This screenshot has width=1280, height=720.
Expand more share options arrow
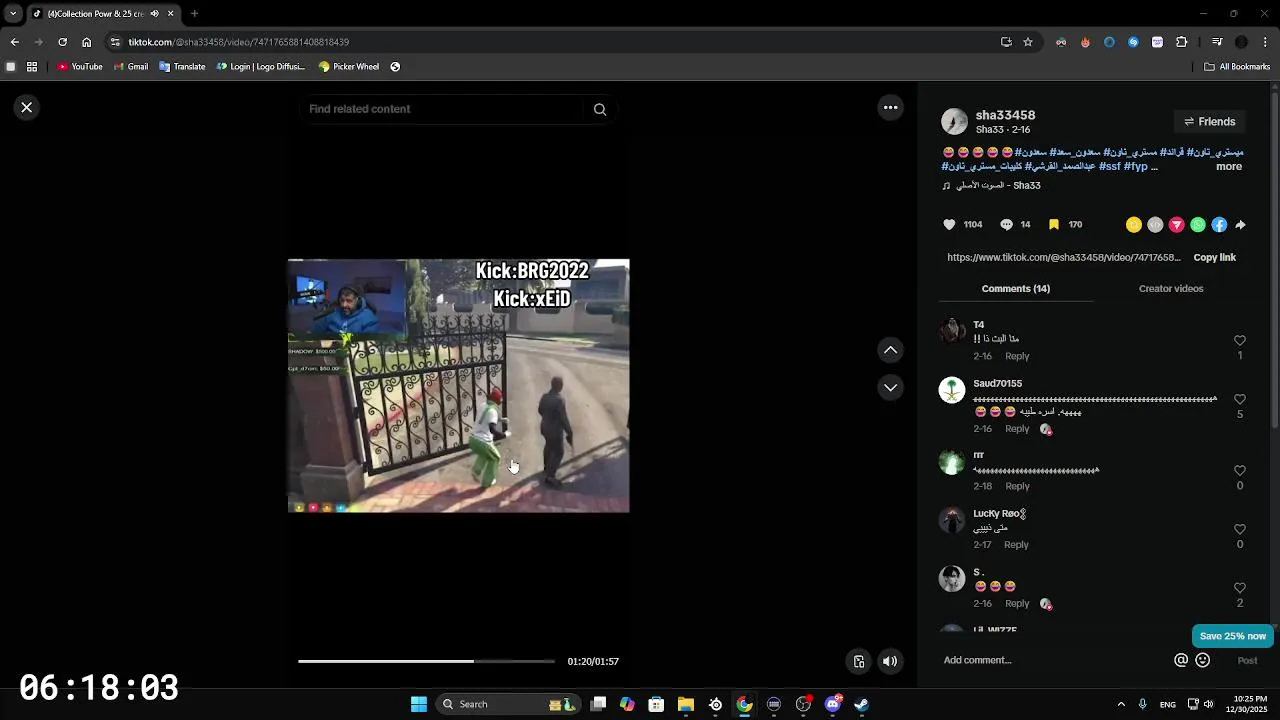click(1240, 225)
